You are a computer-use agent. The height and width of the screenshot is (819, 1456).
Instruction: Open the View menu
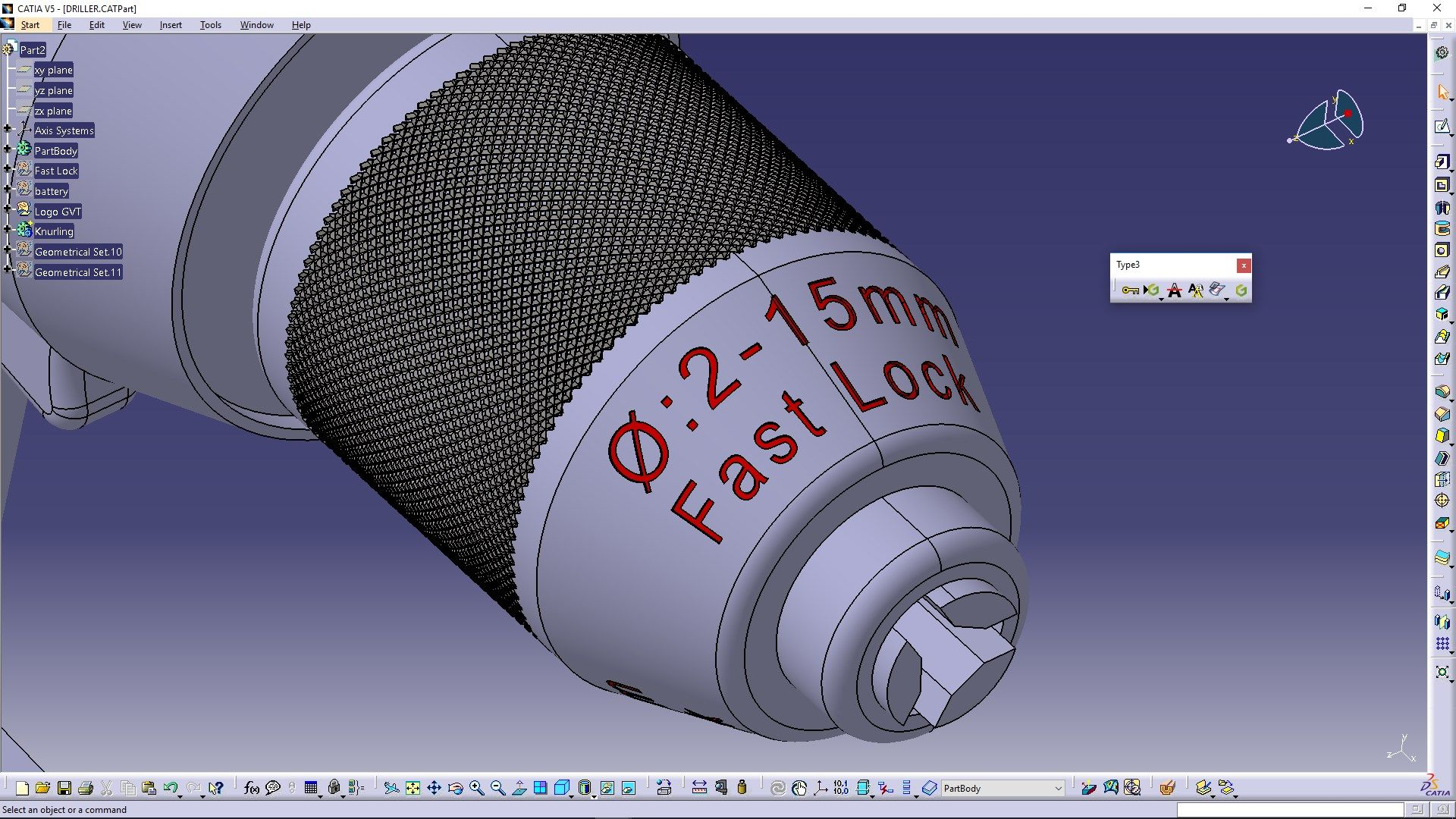point(132,25)
